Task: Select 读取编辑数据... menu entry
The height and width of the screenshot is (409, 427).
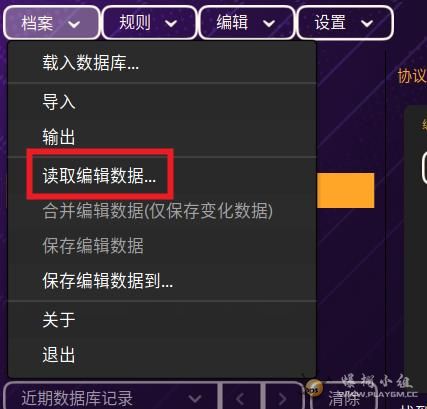Action: pyautogui.click(x=162, y=175)
